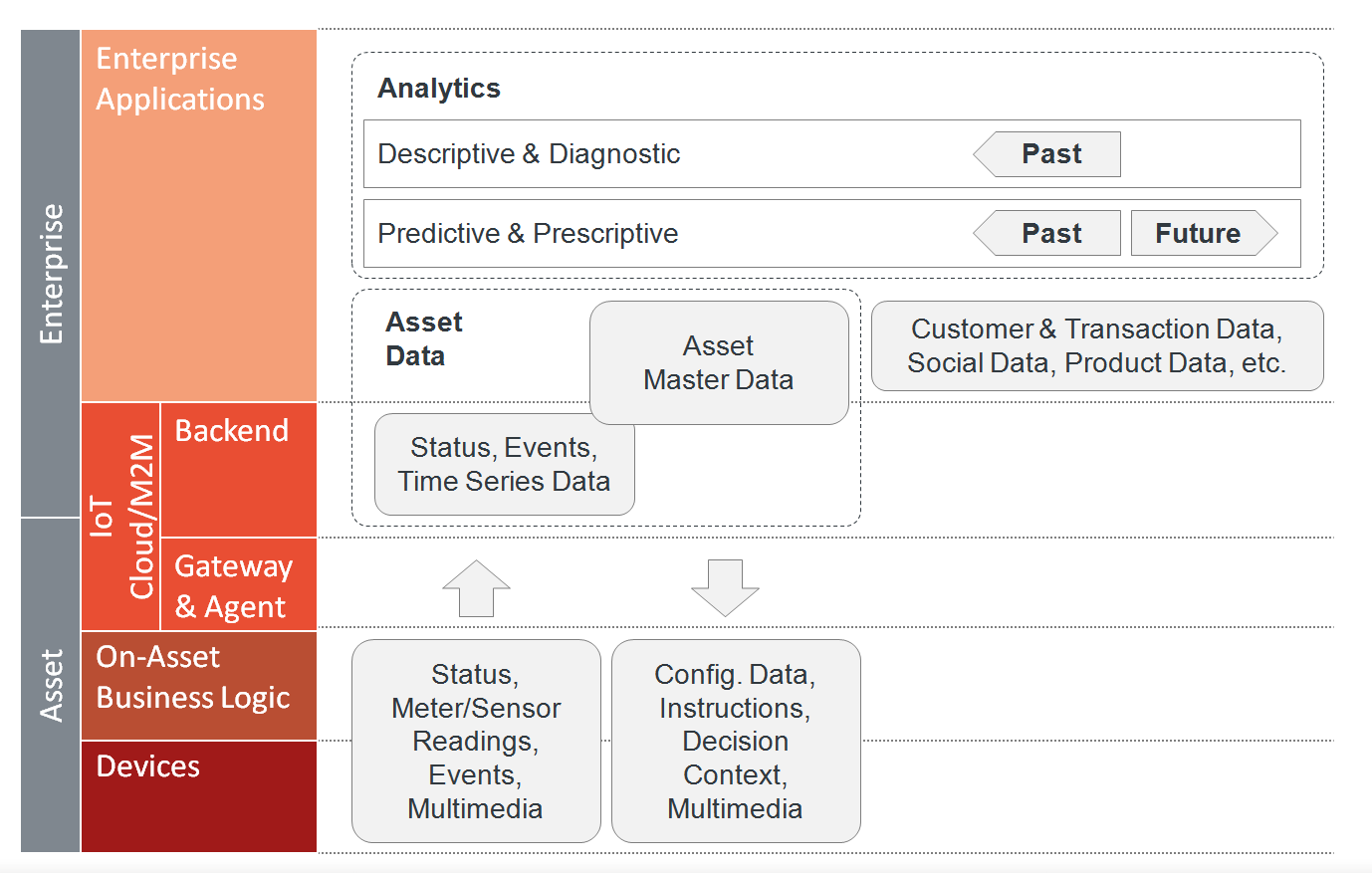This screenshot has width=1372, height=873.
Task: Select the Enterprise Applications block
Action: pyautogui.click(x=199, y=215)
